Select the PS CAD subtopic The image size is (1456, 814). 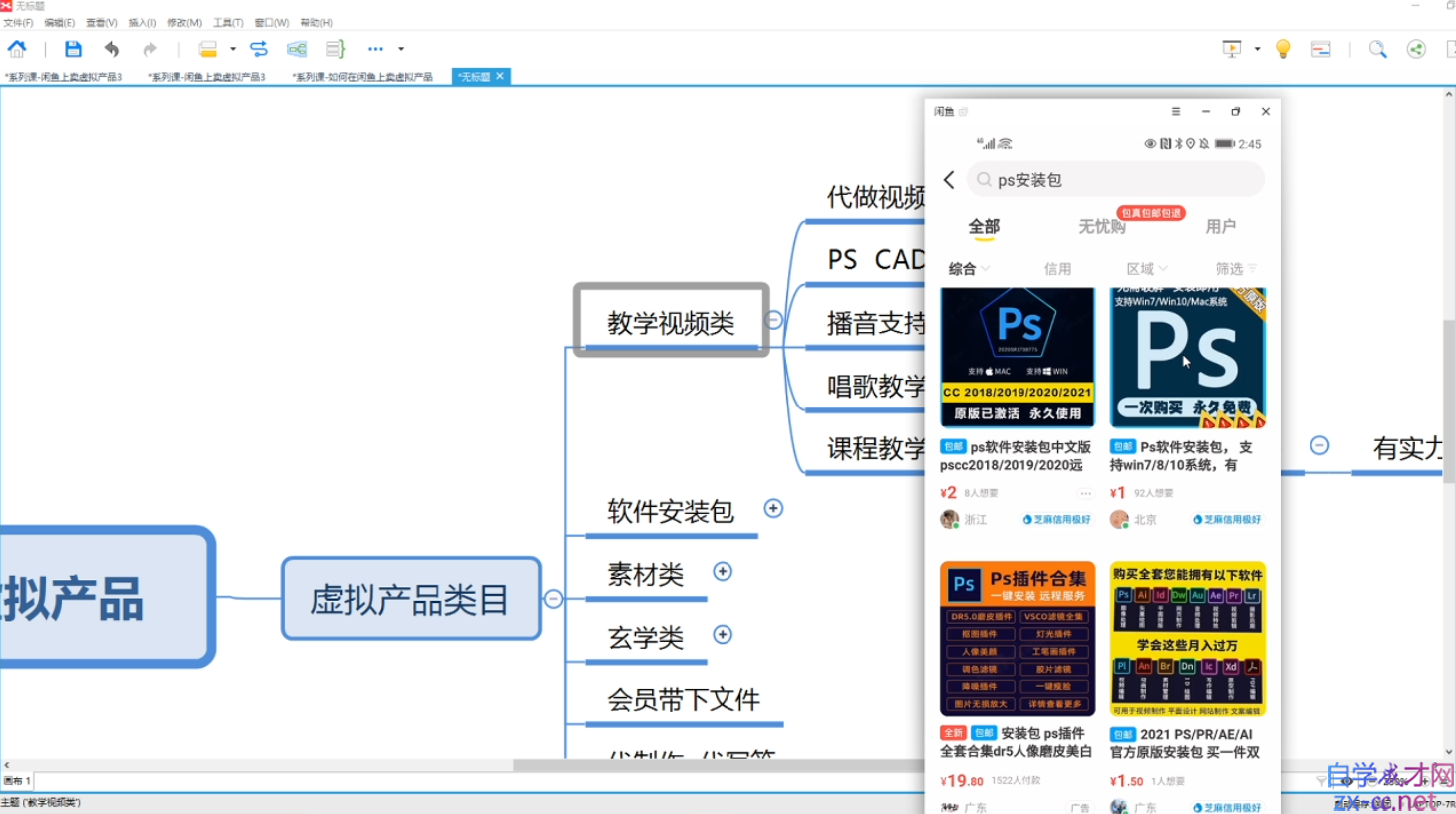875,259
